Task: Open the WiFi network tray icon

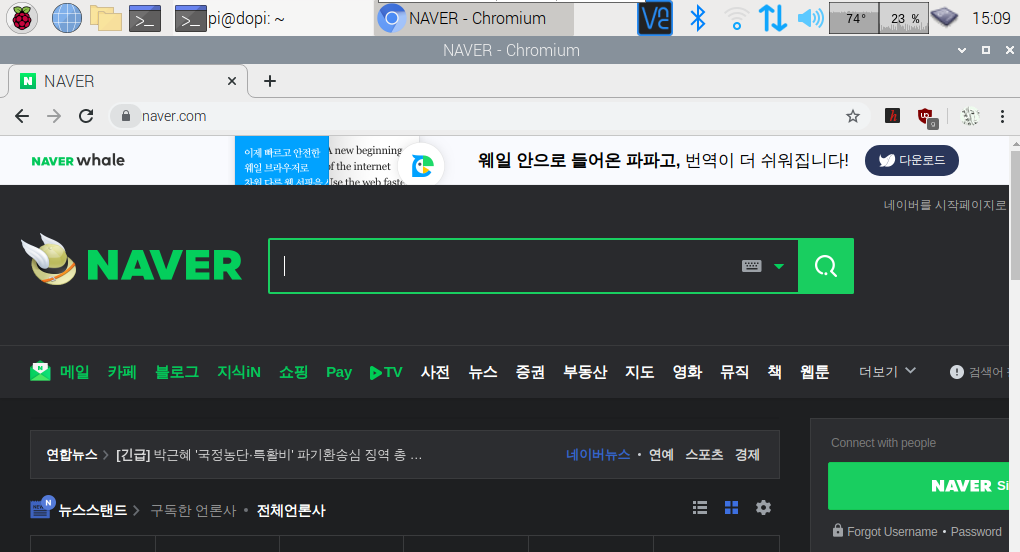Action: (736, 18)
